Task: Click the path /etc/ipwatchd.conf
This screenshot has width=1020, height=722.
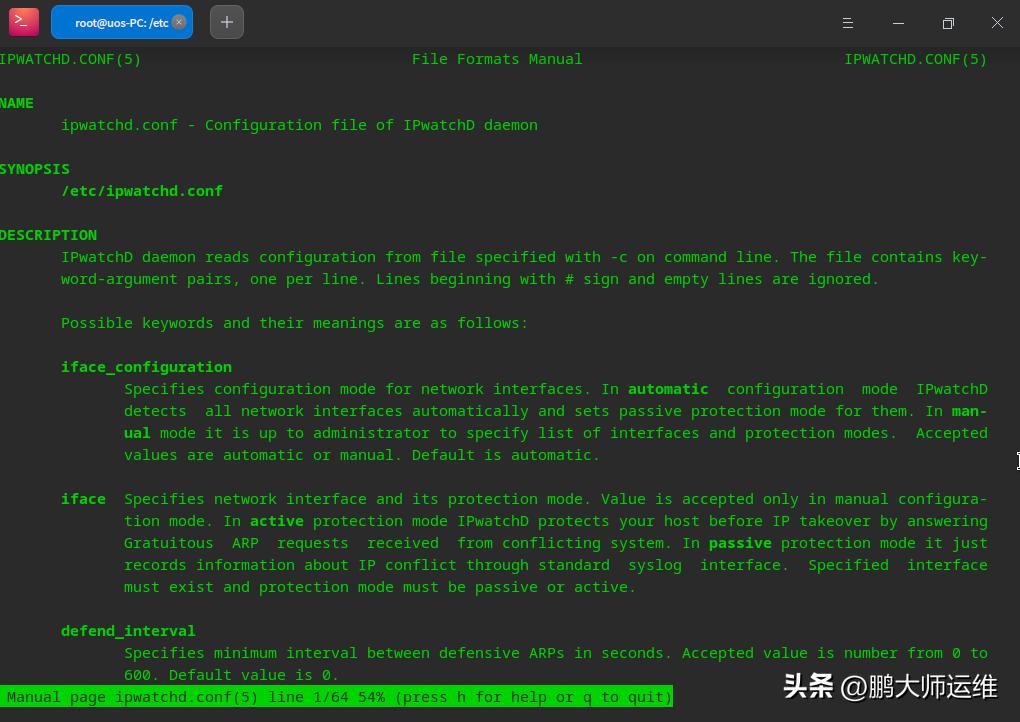Action: pos(142,191)
